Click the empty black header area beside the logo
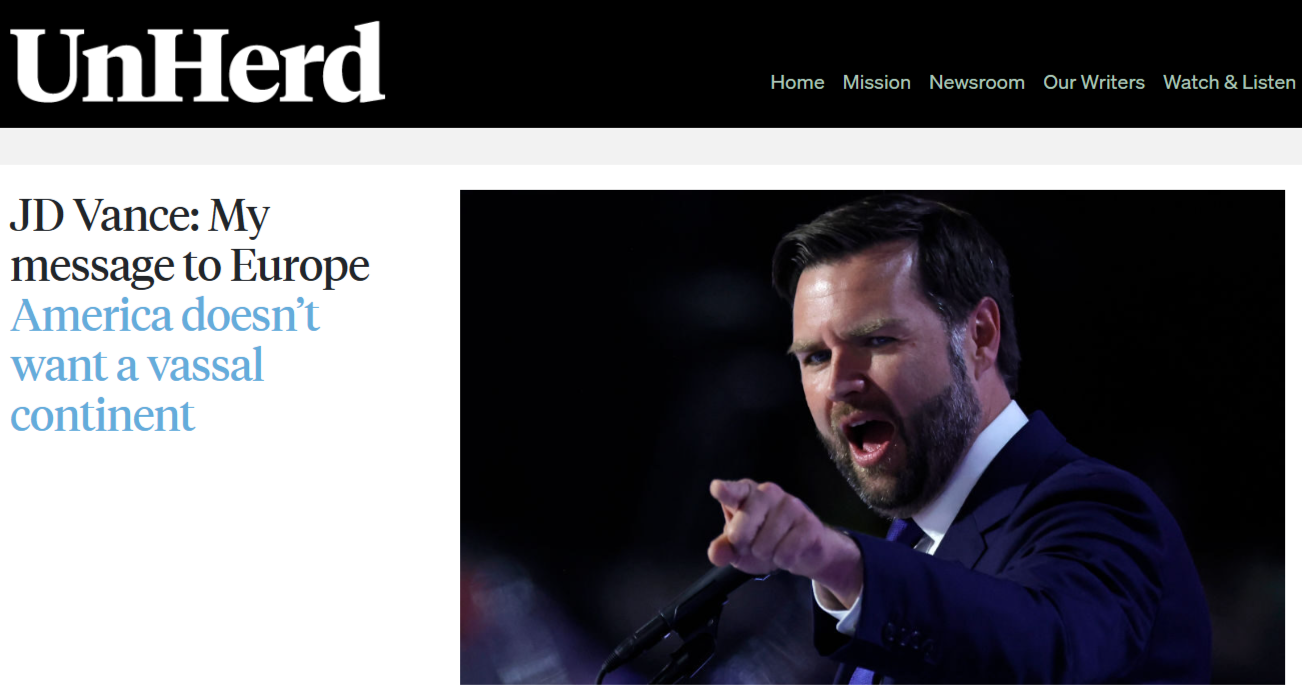This screenshot has height=691, width=1302. click(570, 62)
